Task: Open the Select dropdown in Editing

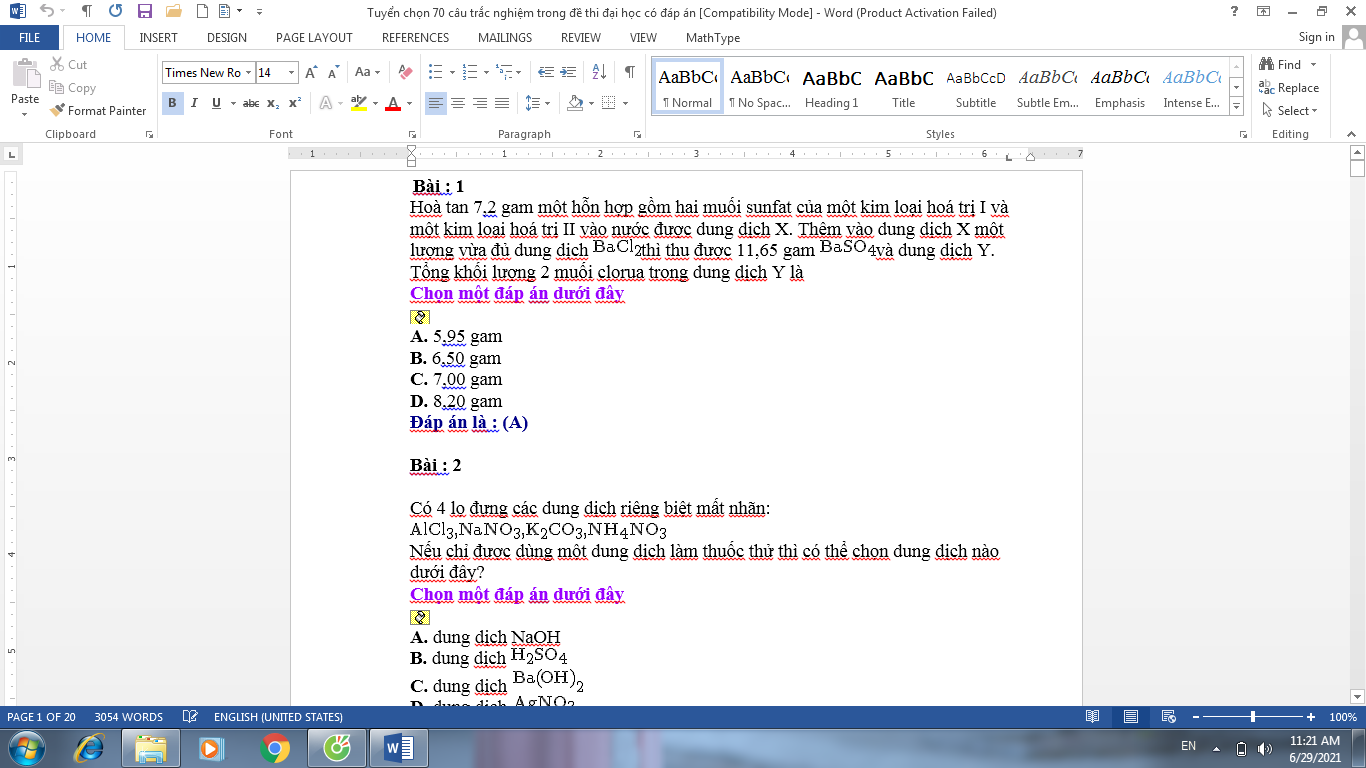Action: tap(1290, 110)
